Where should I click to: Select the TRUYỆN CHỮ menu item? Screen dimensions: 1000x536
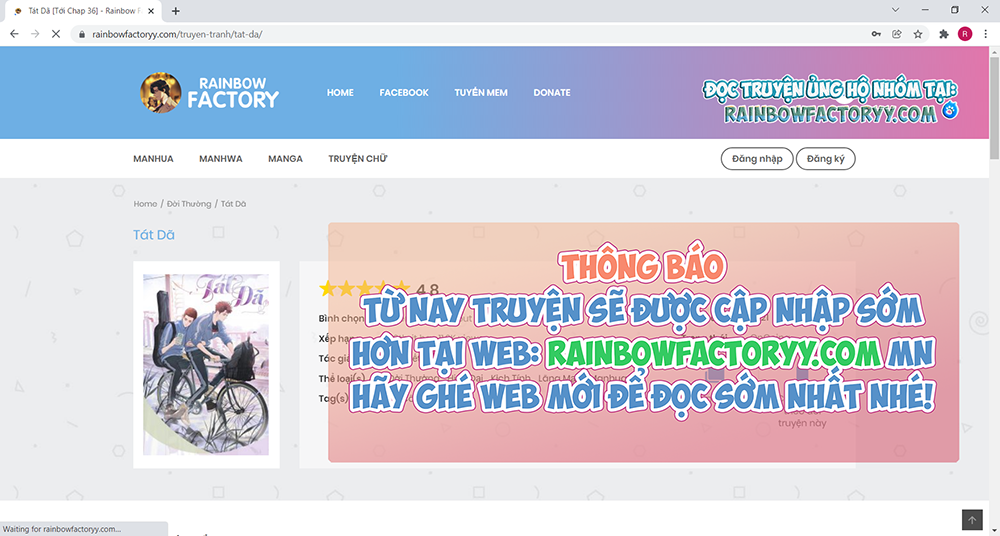point(357,159)
